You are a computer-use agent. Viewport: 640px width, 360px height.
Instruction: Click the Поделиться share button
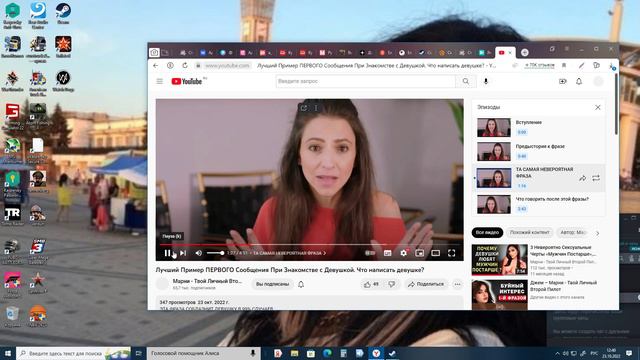(426, 284)
